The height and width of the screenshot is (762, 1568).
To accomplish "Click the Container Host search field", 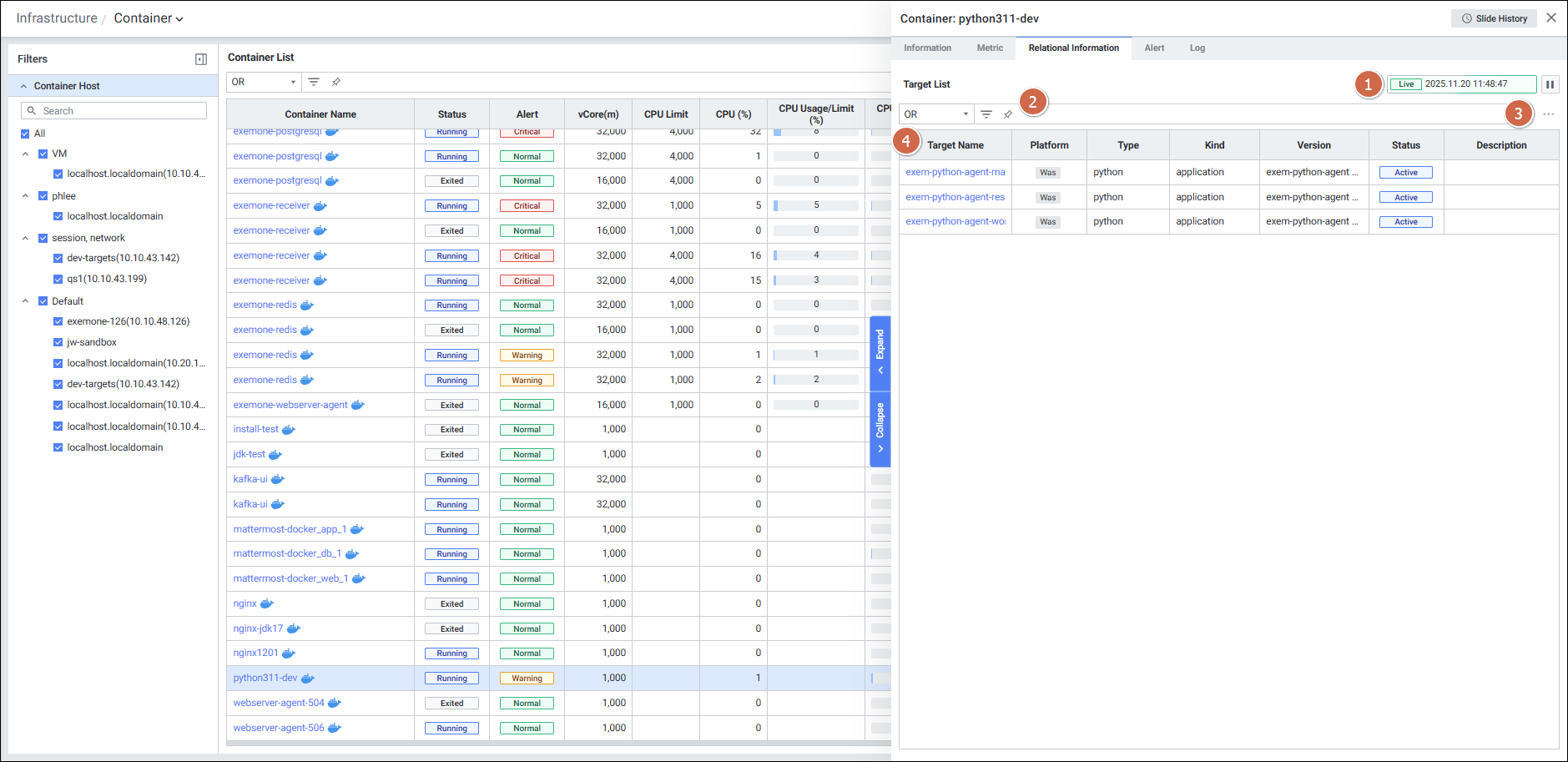I will pyautogui.click(x=114, y=111).
